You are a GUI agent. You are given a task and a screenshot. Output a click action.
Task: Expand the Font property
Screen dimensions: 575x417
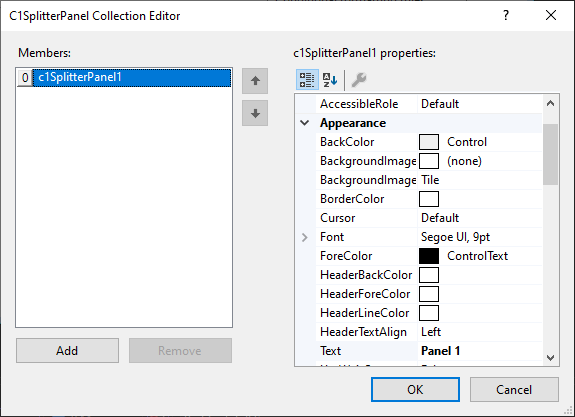pyautogui.click(x=305, y=237)
